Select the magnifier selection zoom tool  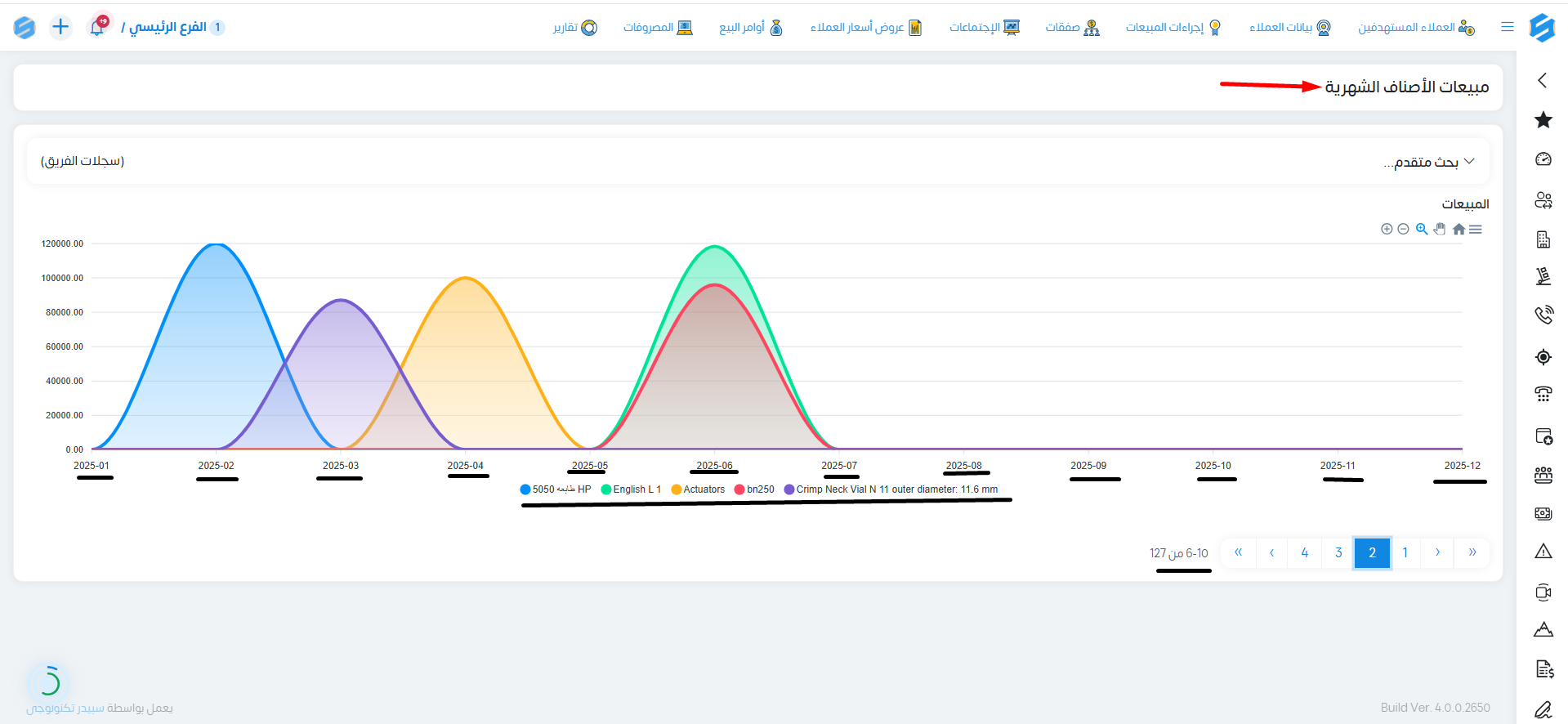[1422, 229]
